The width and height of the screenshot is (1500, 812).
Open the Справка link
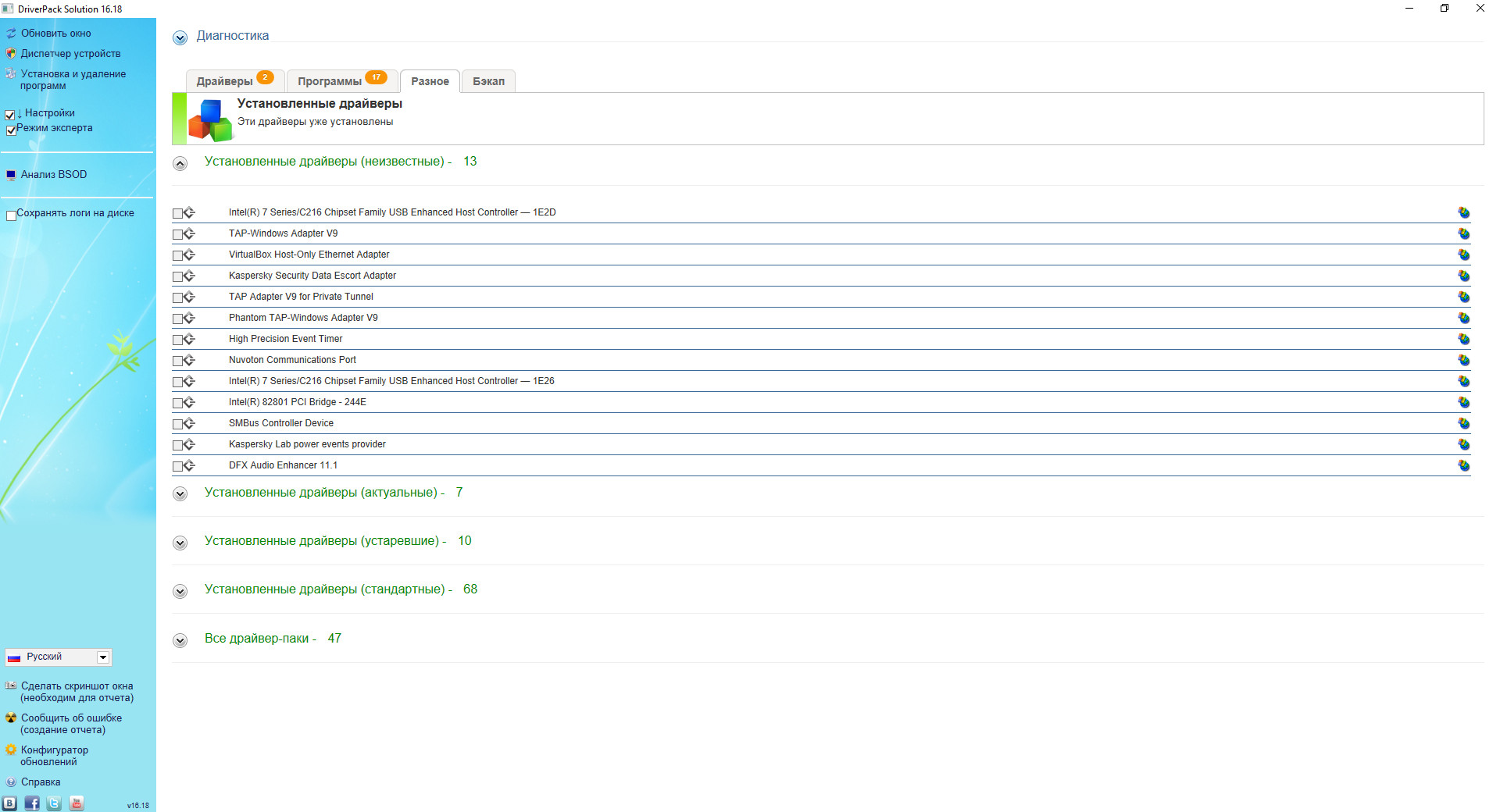point(41,782)
